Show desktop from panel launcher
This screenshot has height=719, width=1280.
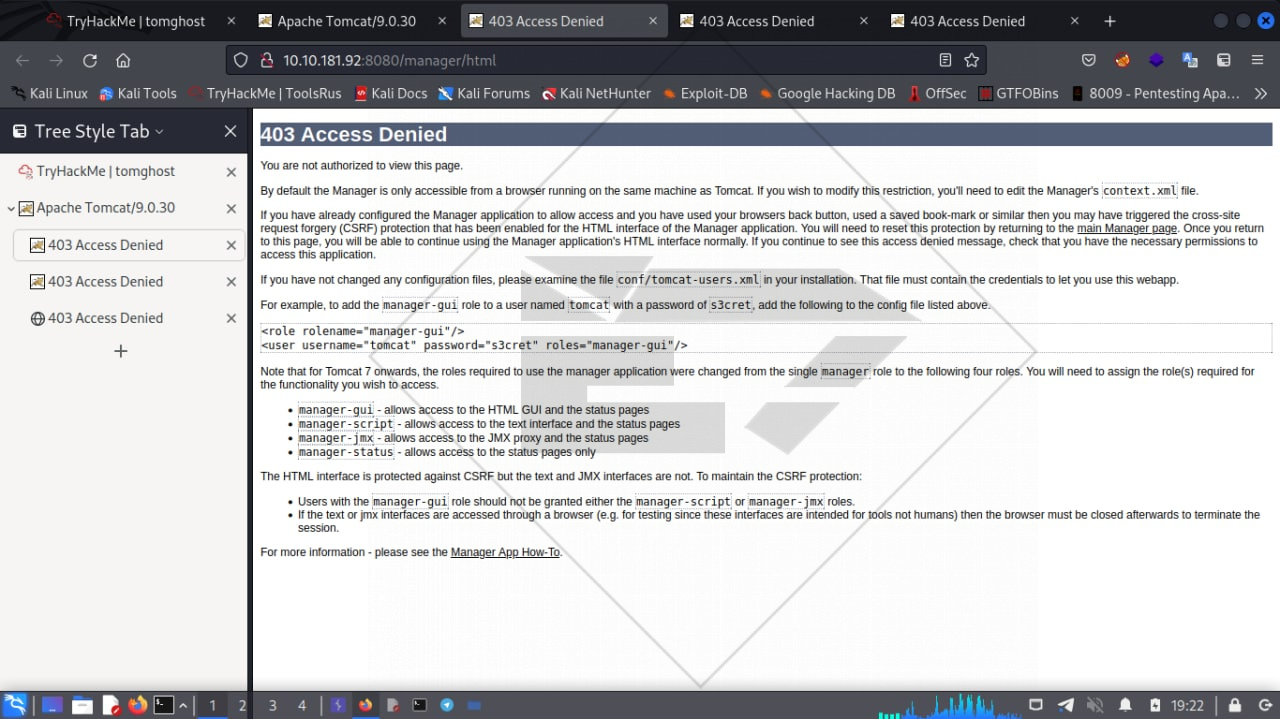pos(52,705)
